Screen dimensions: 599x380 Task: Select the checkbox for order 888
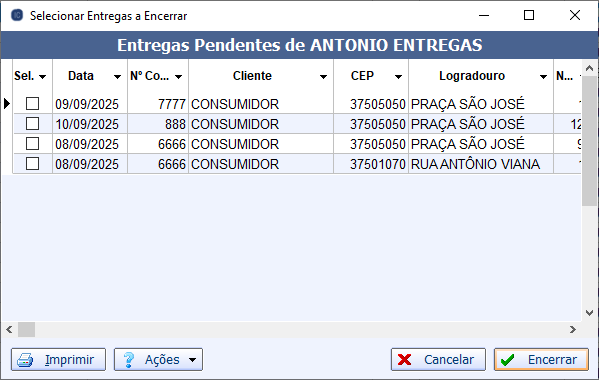click(32, 123)
